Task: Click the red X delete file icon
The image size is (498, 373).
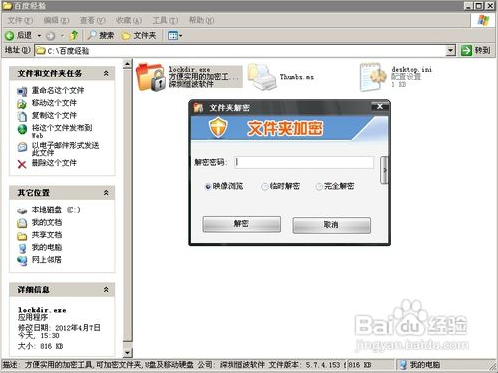Action: pyautogui.click(x=22, y=164)
